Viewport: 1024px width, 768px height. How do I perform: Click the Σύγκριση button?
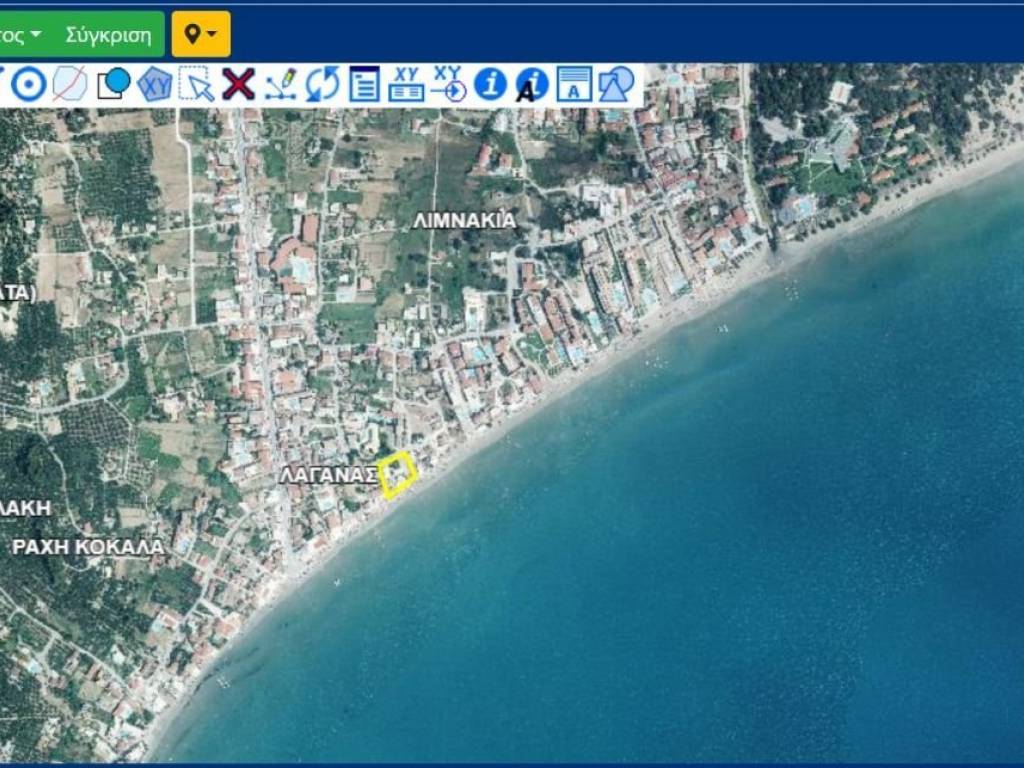click(108, 35)
